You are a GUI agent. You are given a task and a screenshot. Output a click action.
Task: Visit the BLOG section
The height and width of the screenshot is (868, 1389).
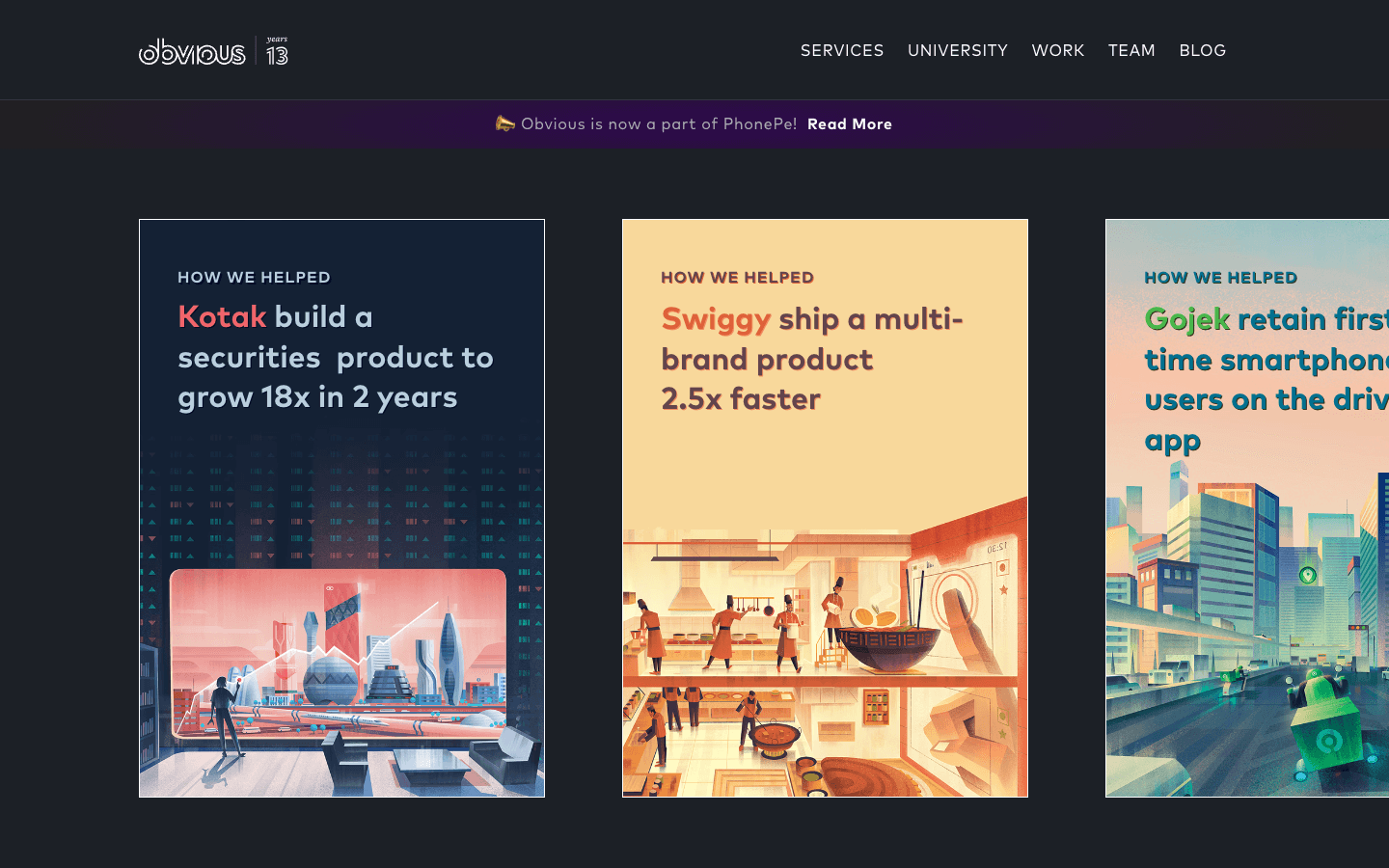click(x=1202, y=50)
